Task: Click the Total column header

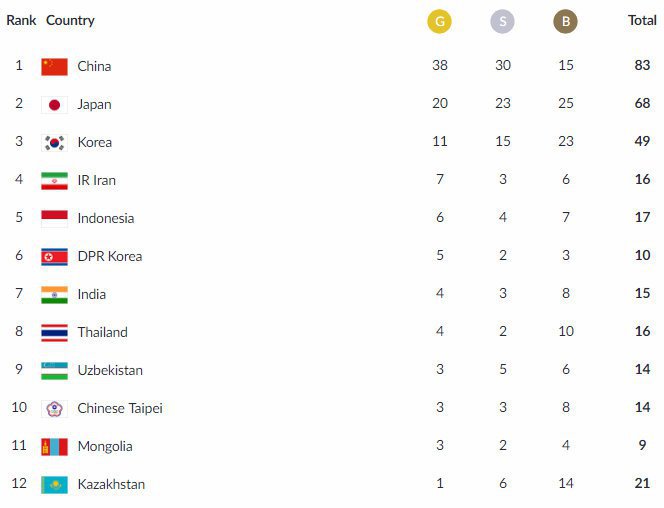Action: point(642,20)
